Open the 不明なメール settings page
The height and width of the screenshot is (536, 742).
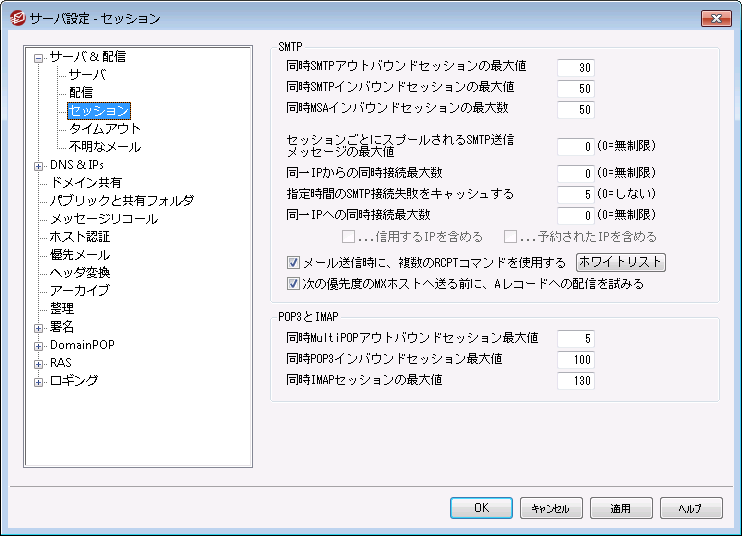pyautogui.click(x=104, y=147)
